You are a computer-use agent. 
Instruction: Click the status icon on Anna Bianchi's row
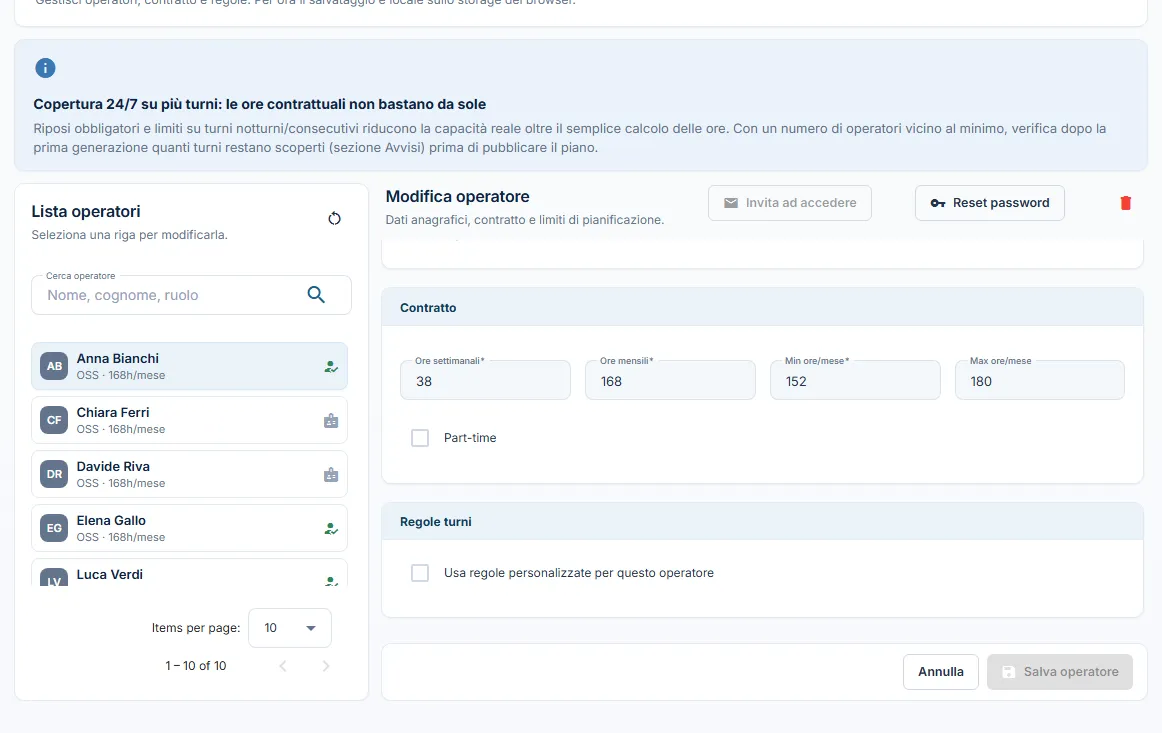331,367
